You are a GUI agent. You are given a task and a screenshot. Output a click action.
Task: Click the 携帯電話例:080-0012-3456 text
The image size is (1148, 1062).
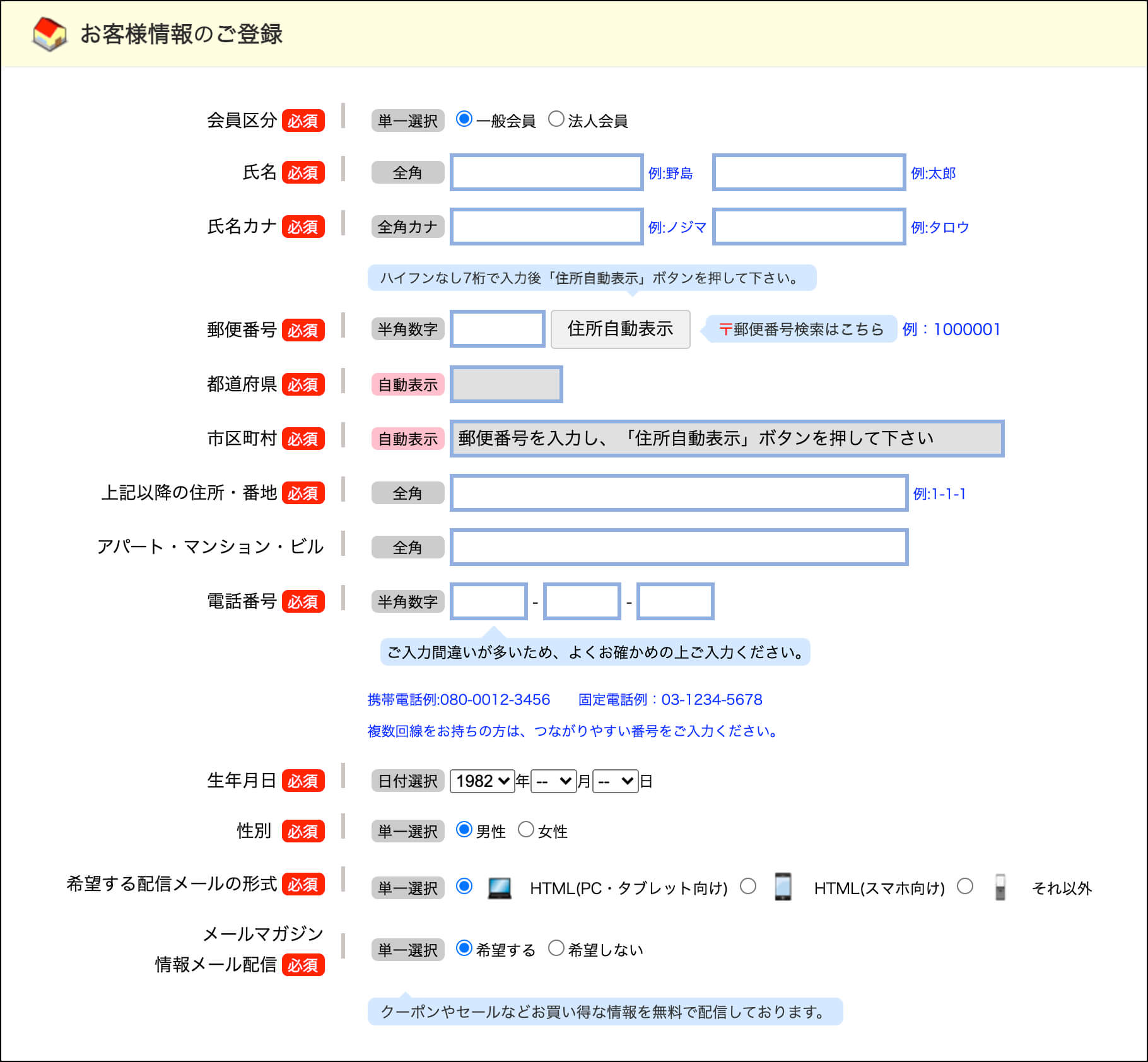pos(459,699)
